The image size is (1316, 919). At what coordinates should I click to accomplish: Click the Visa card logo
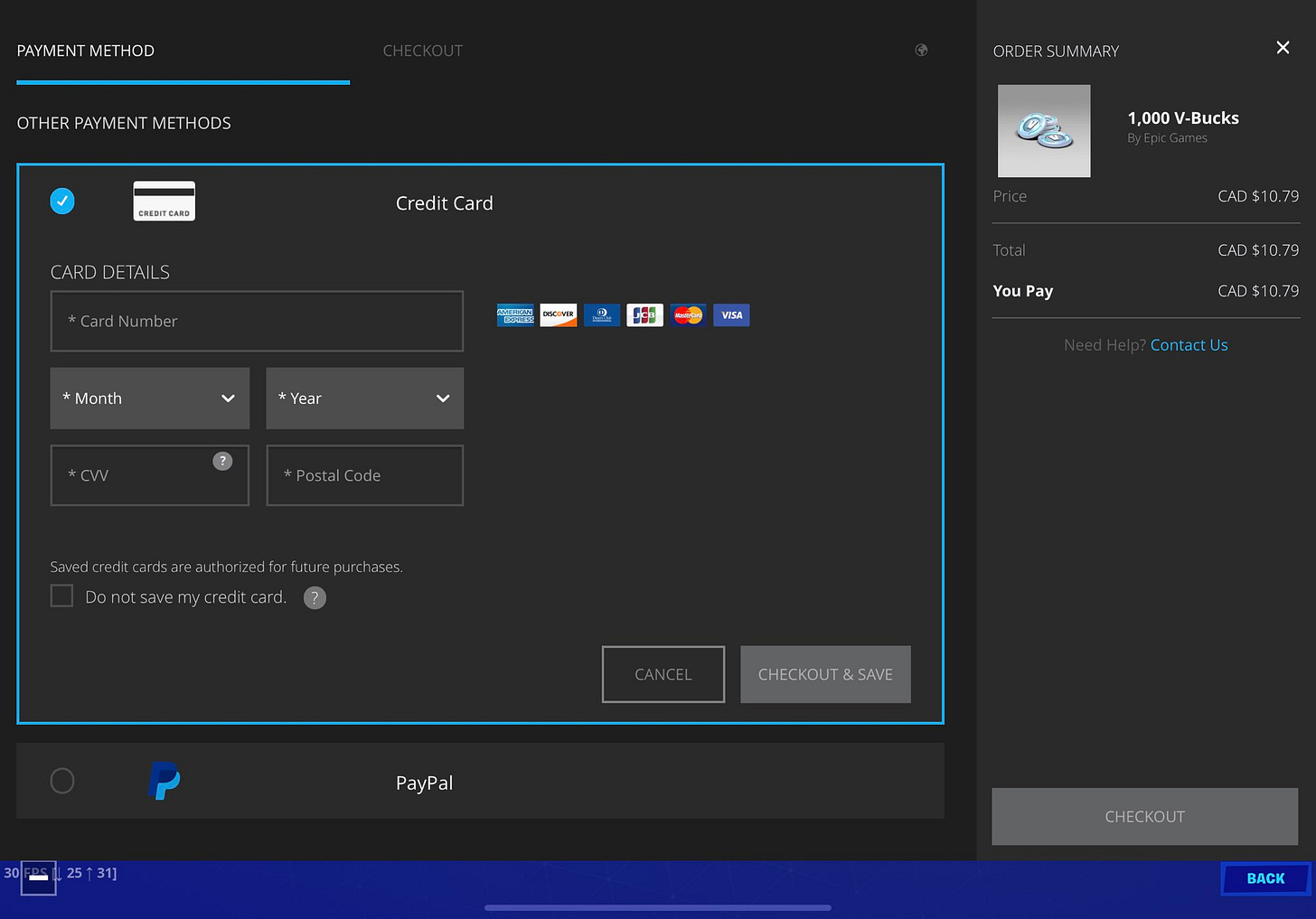tap(731, 315)
